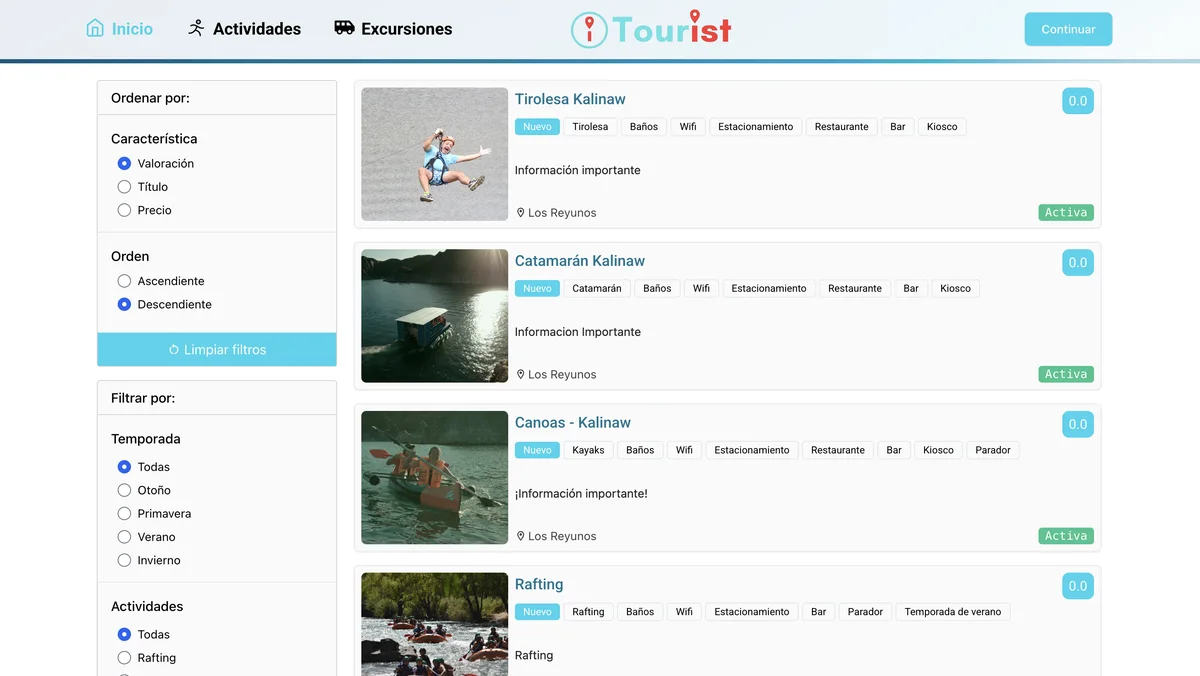The width and height of the screenshot is (1200, 676).
Task: Click Restaurante tag on Catamarán Kalinaw card
Action: click(x=855, y=289)
